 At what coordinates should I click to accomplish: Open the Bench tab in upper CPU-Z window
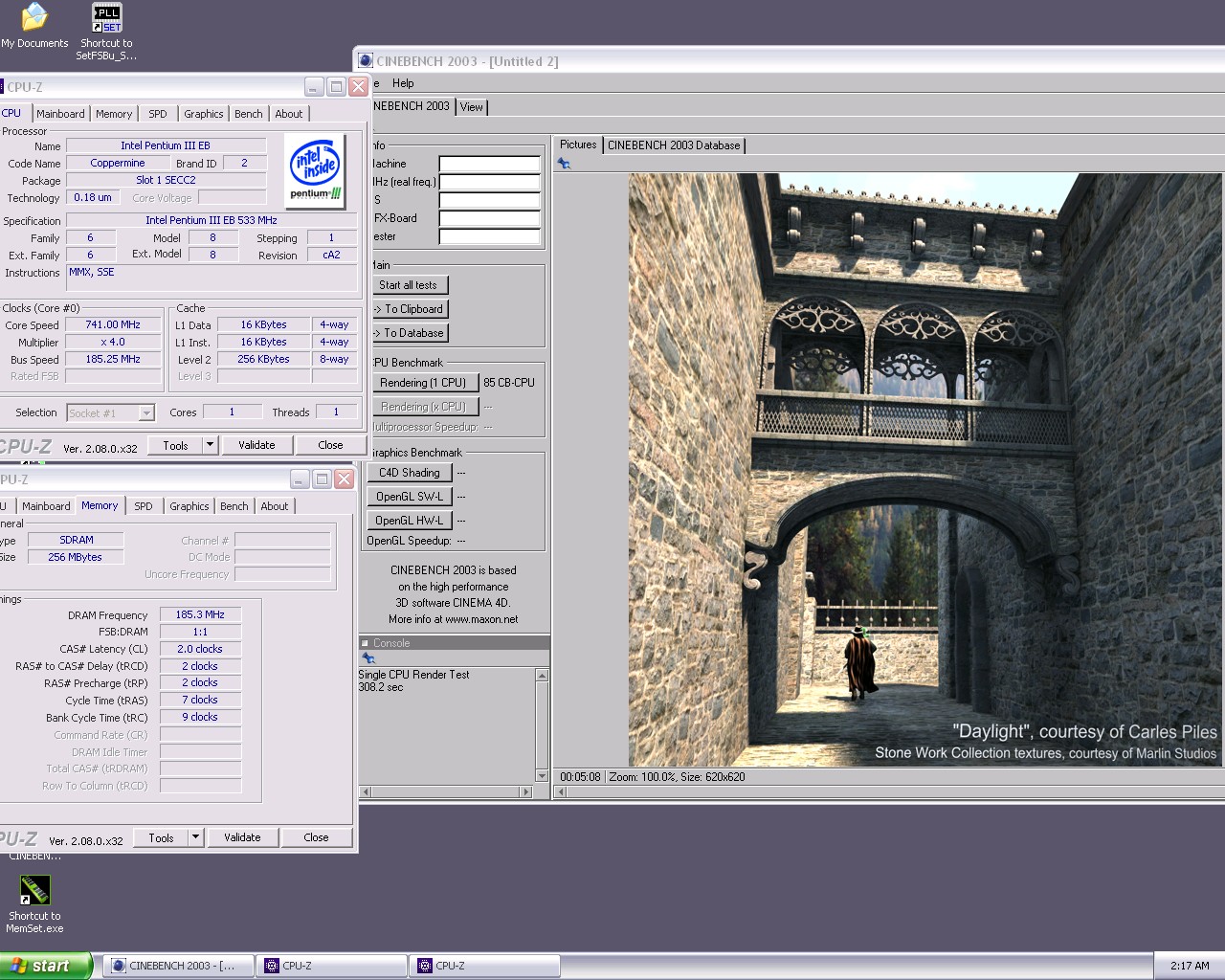pos(249,114)
